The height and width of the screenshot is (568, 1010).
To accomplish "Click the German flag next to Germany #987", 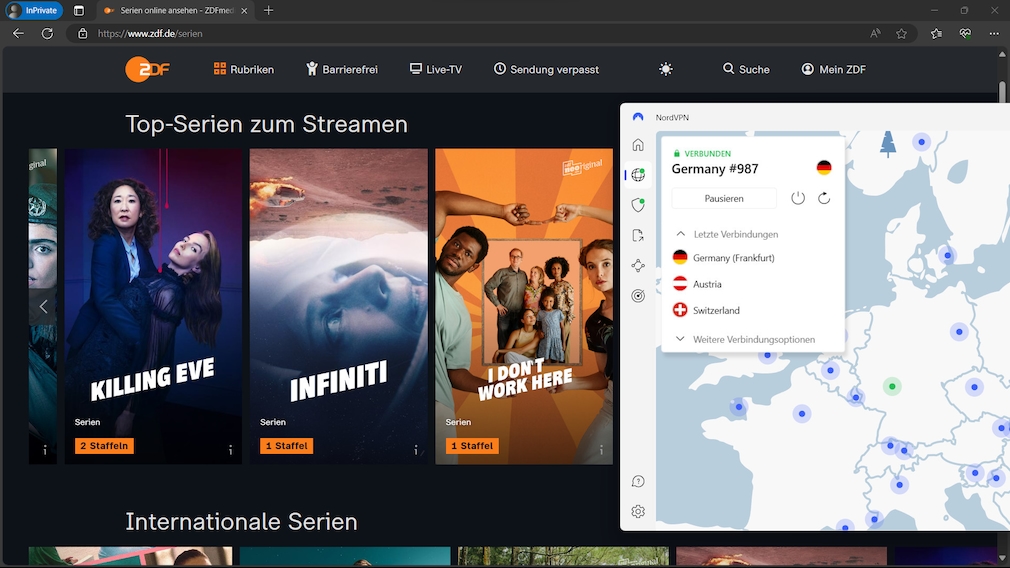I will click(824, 167).
